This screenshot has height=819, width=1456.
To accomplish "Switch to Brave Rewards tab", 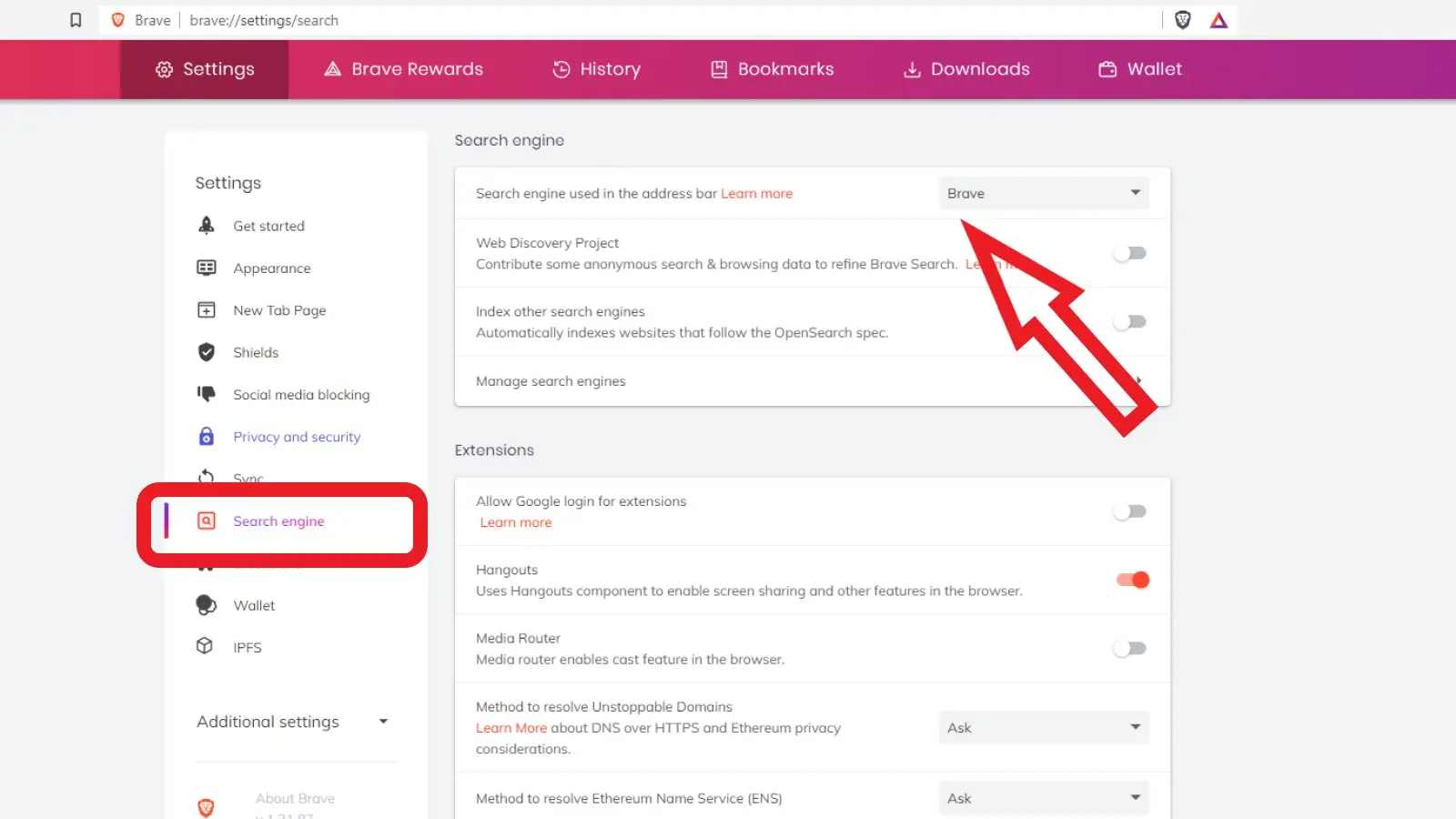I will 404,69.
